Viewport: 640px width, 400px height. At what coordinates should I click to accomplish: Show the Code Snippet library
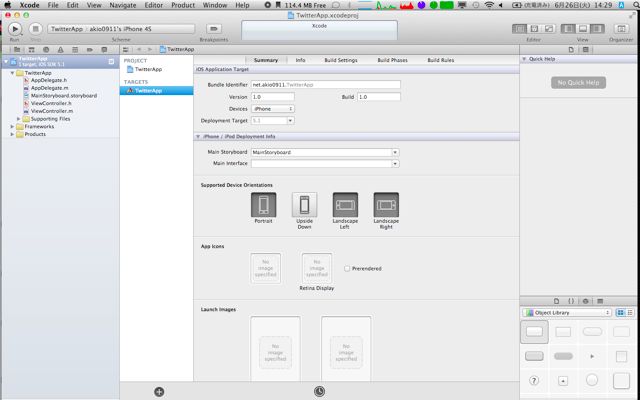[571, 301]
